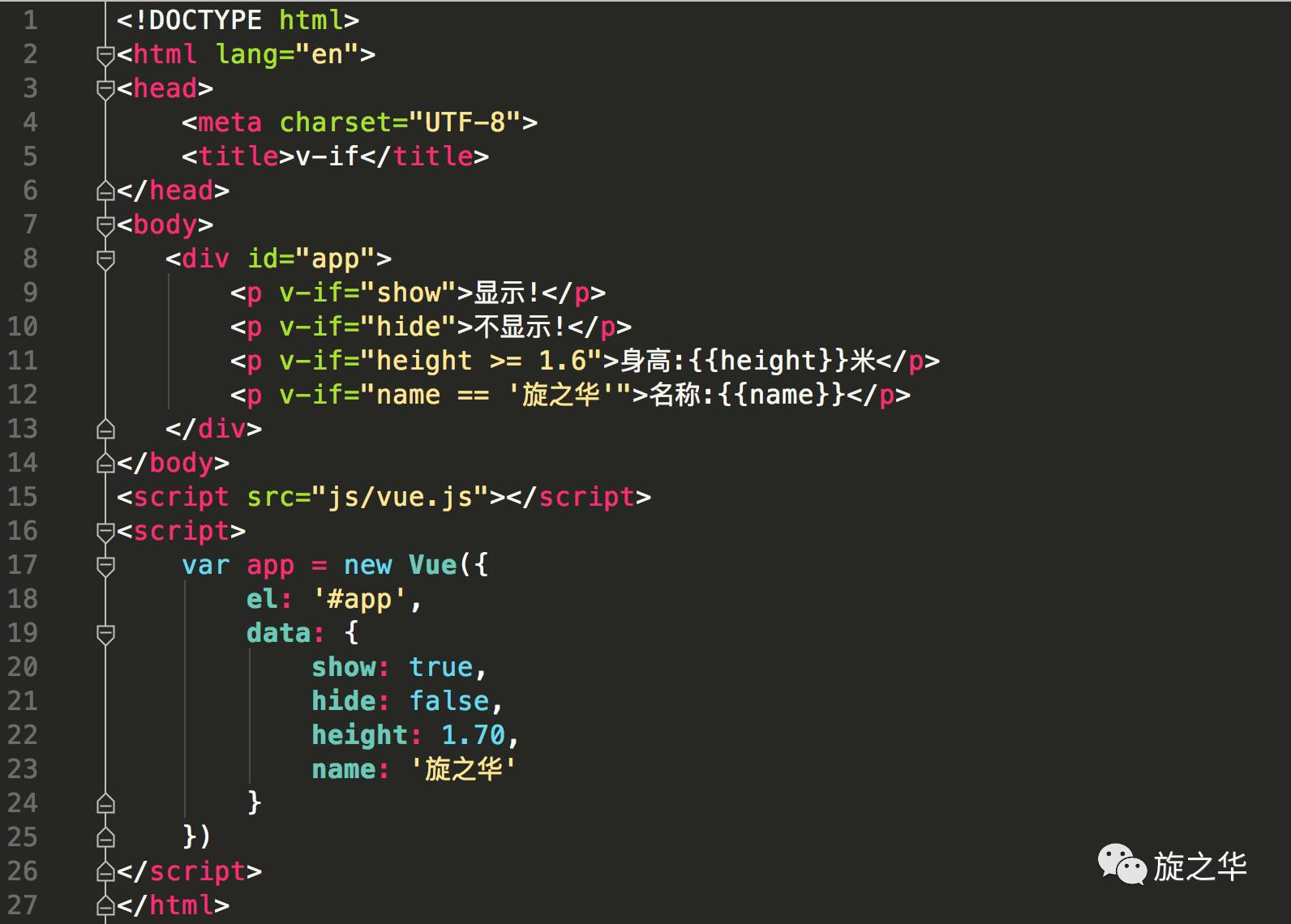Collapse the data object fold marker
The width and height of the screenshot is (1291, 924).
tap(105, 634)
